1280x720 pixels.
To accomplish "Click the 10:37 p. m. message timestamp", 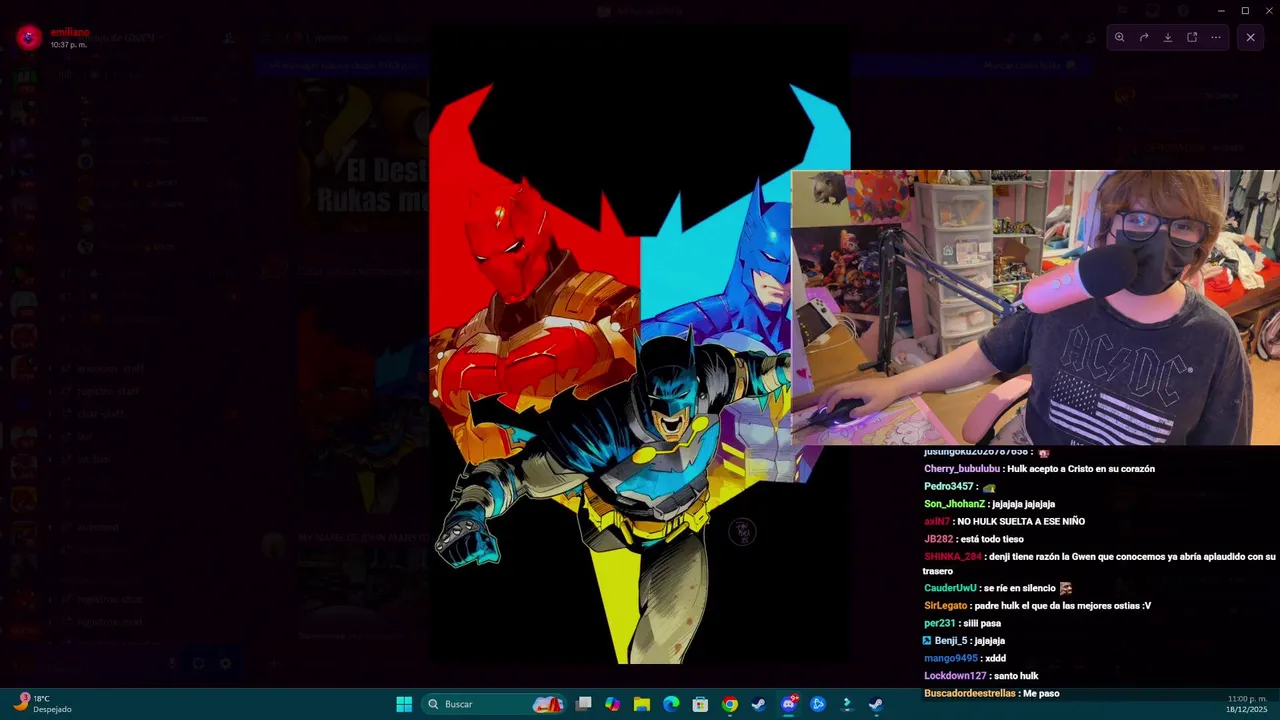I will [x=71, y=45].
